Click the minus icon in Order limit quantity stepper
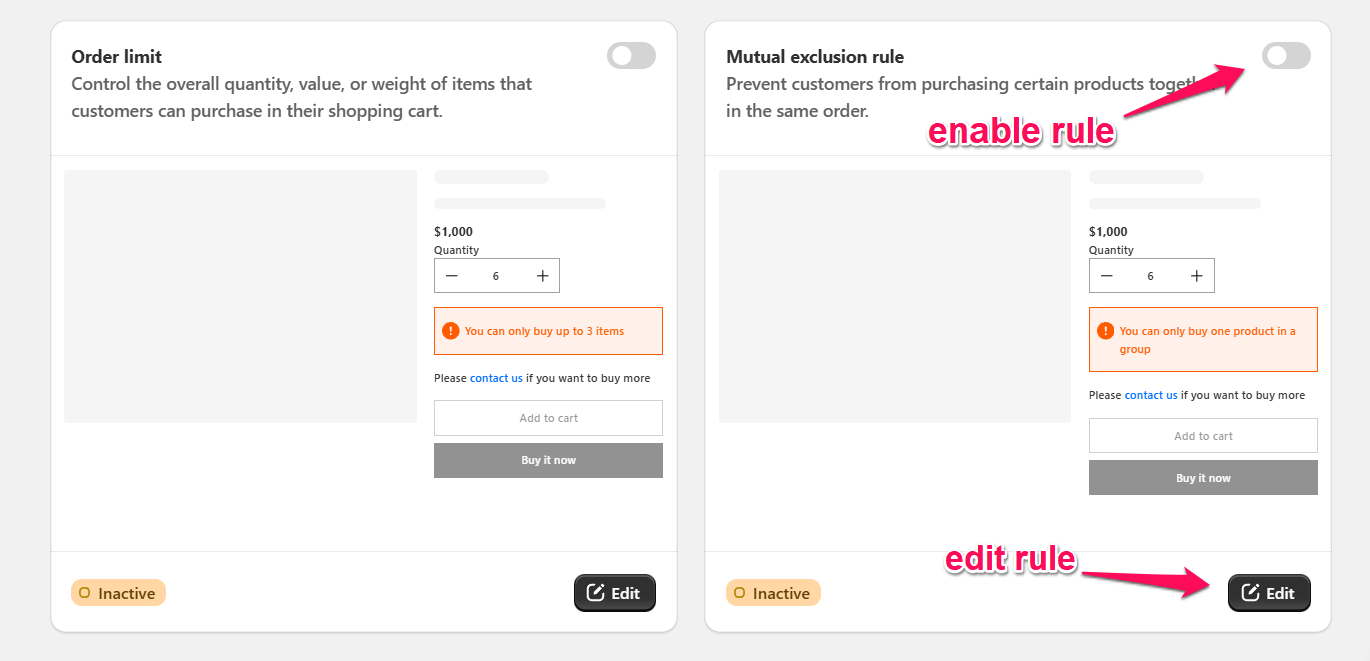 point(451,275)
